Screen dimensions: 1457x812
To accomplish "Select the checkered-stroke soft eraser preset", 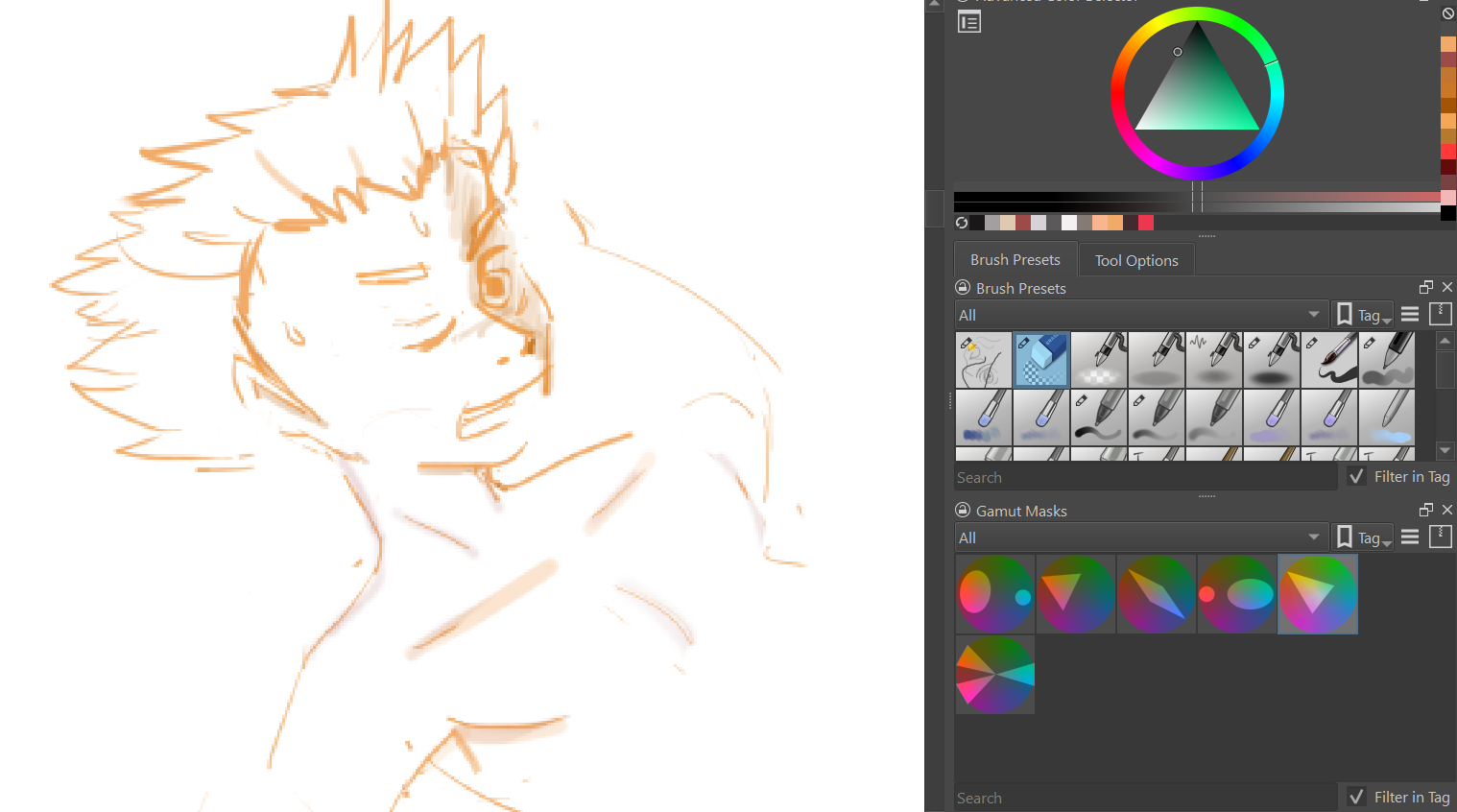I will click(x=1099, y=360).
